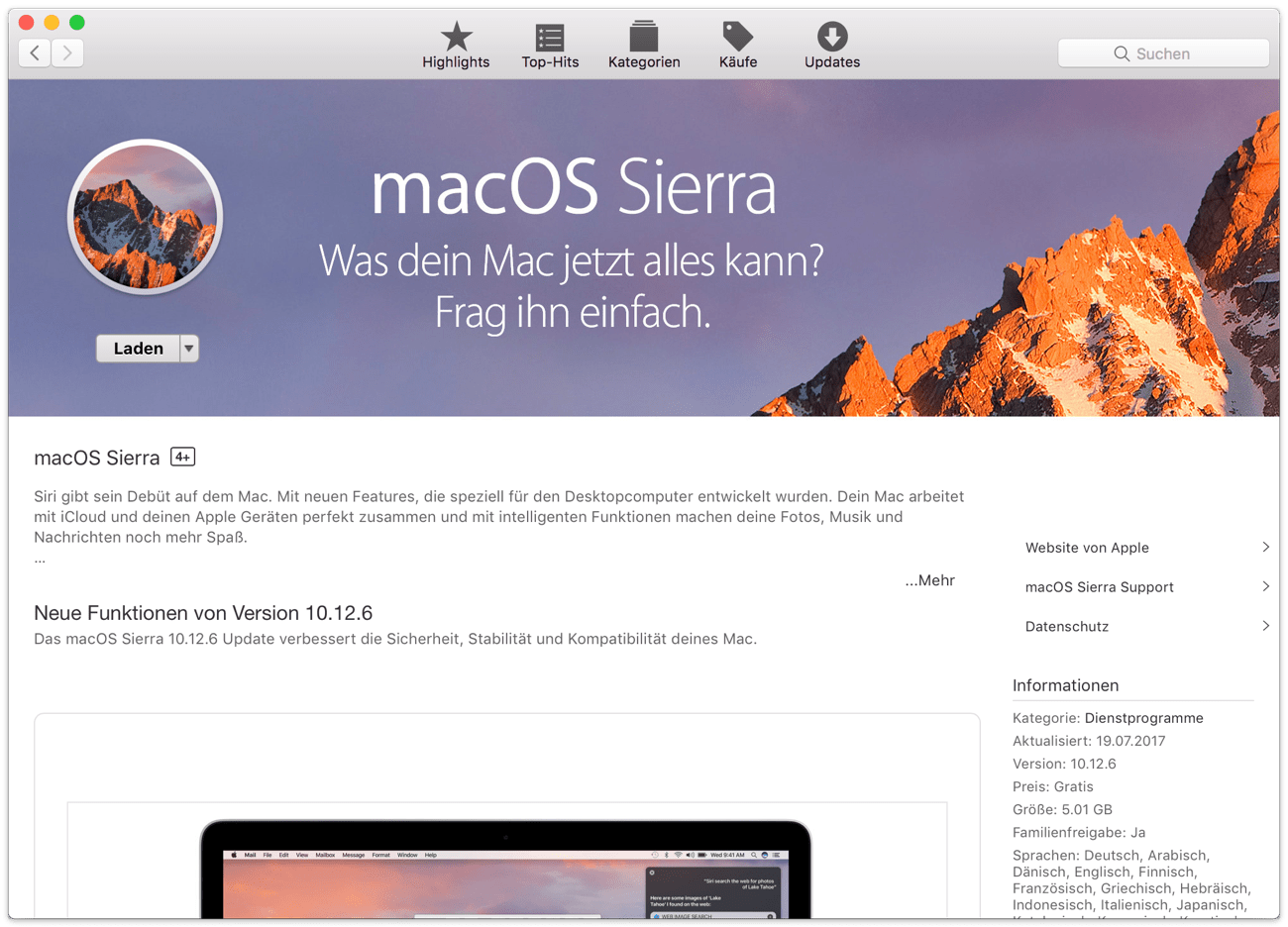Screen dimensions: 1288x927
Task: Click the macOS Sierra round app icon
Action: [145, 217]
